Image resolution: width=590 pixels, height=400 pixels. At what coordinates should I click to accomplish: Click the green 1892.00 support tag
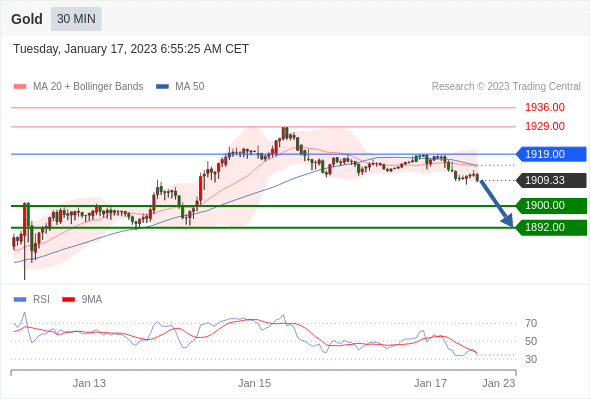point(551,227)
